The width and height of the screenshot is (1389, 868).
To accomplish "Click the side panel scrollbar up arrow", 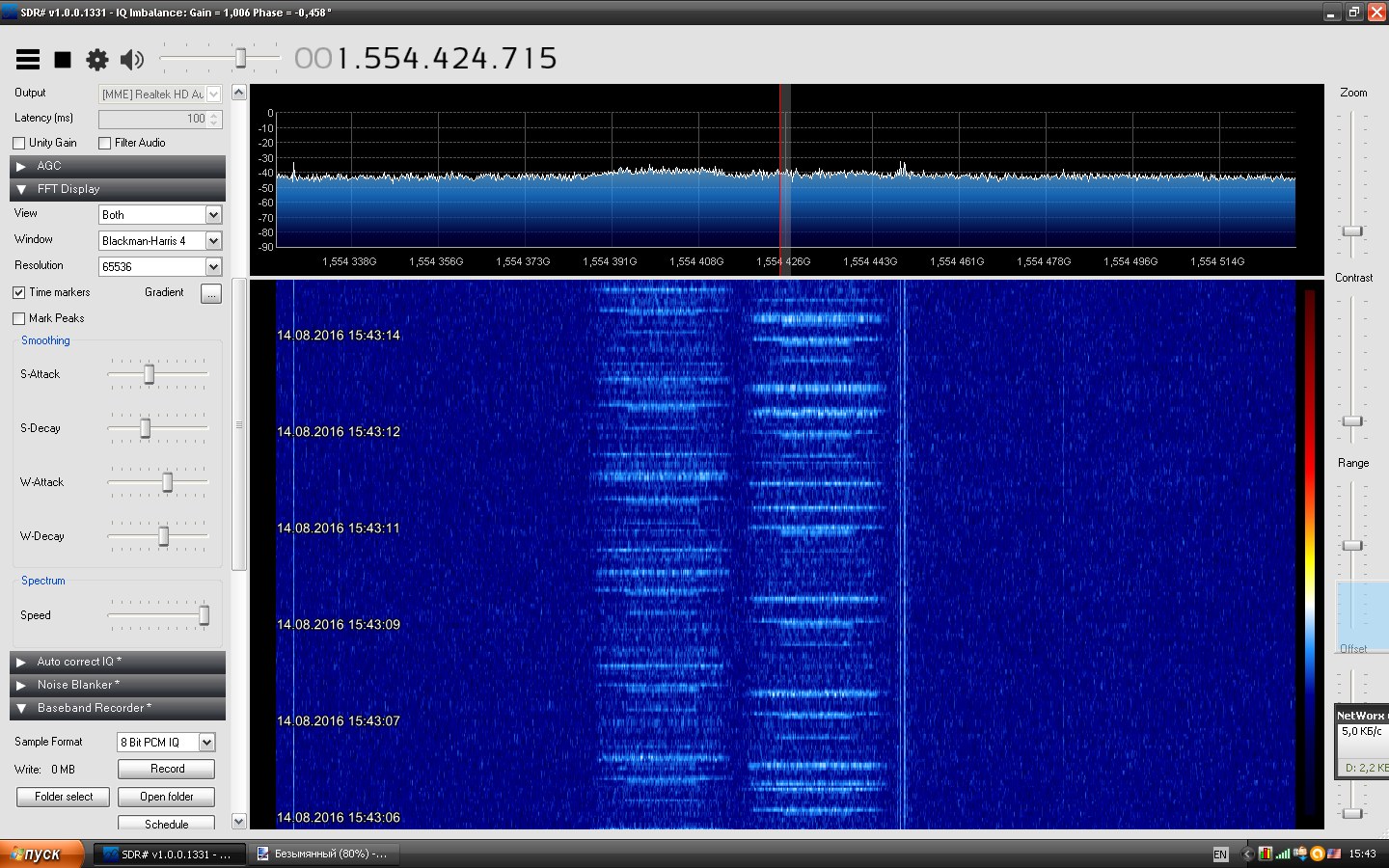I will 239,93.
